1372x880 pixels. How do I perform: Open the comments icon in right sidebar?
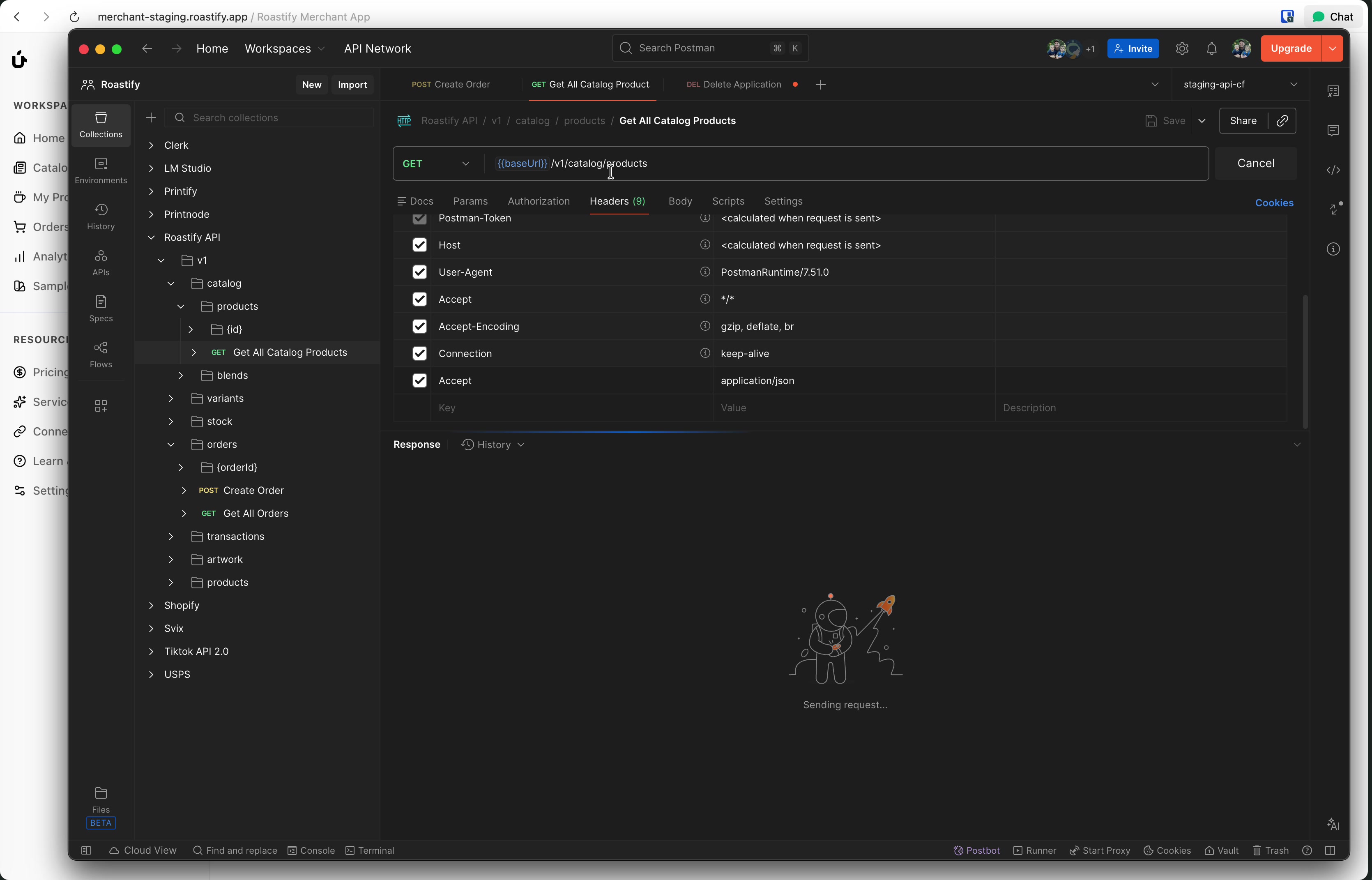coord(1333,130)
